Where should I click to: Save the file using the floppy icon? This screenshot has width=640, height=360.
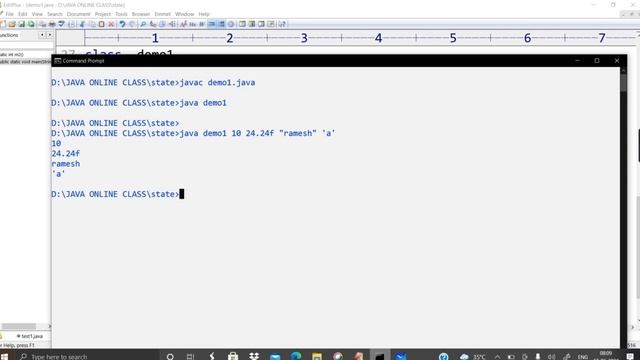point(21,24)
